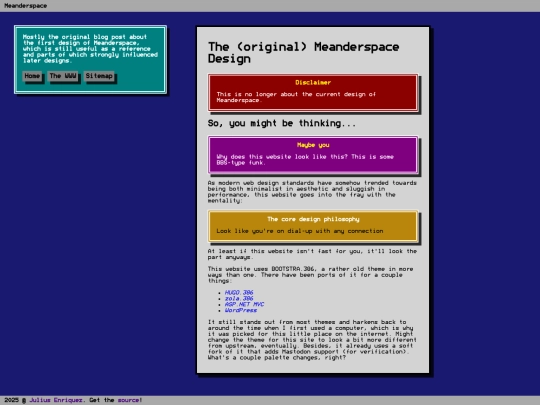Go to the Sitemap button
The width and height of the screenshot is (540, 405).
pos(99,76)
